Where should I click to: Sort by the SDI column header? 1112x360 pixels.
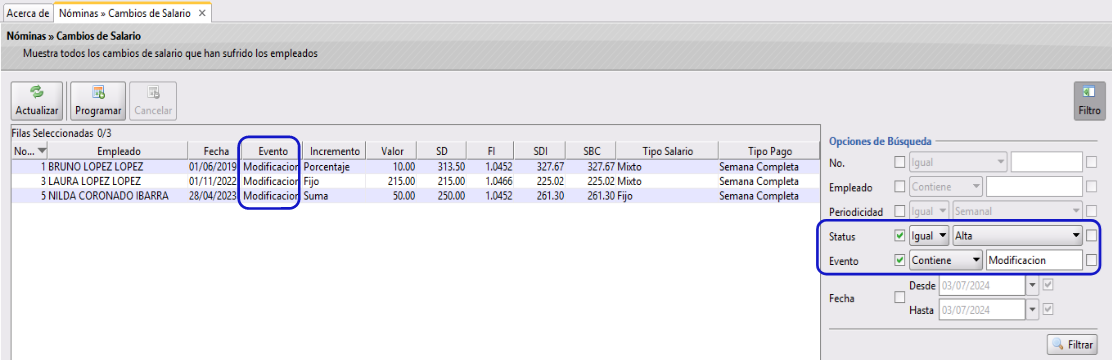pos(540,151)
